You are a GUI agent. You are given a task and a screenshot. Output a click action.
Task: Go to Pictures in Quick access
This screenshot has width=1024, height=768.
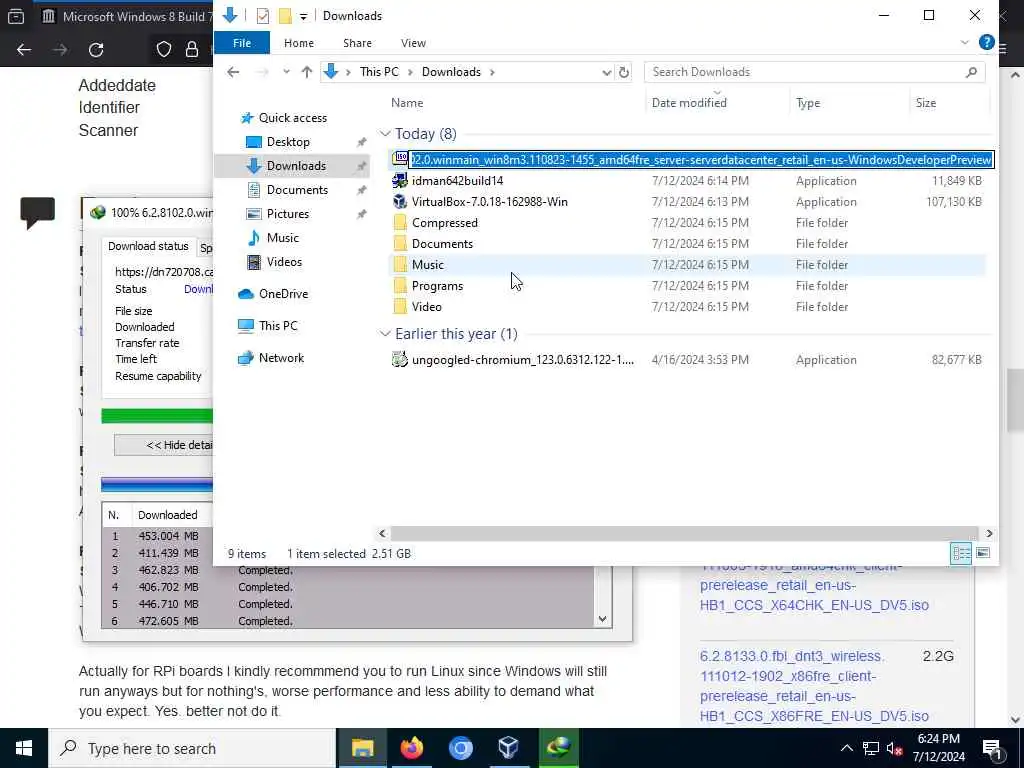tap(287, 214)
